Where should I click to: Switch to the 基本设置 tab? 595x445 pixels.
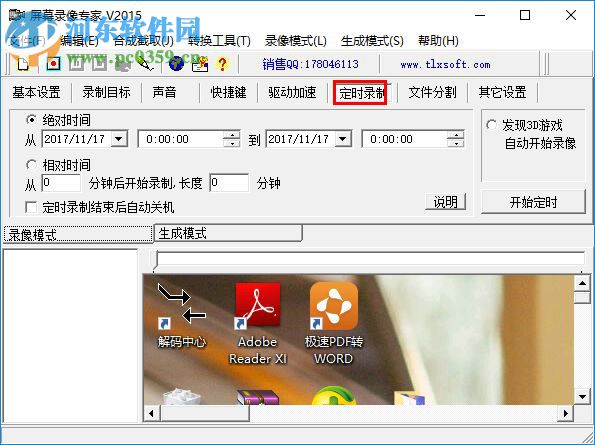pos(36,92)
